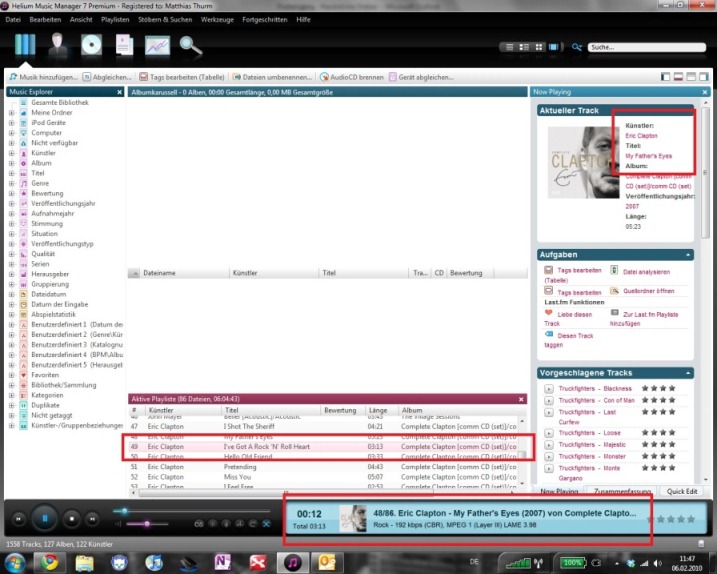Click the track position slider
The image size is (717, 574).
tap(192, 511)
